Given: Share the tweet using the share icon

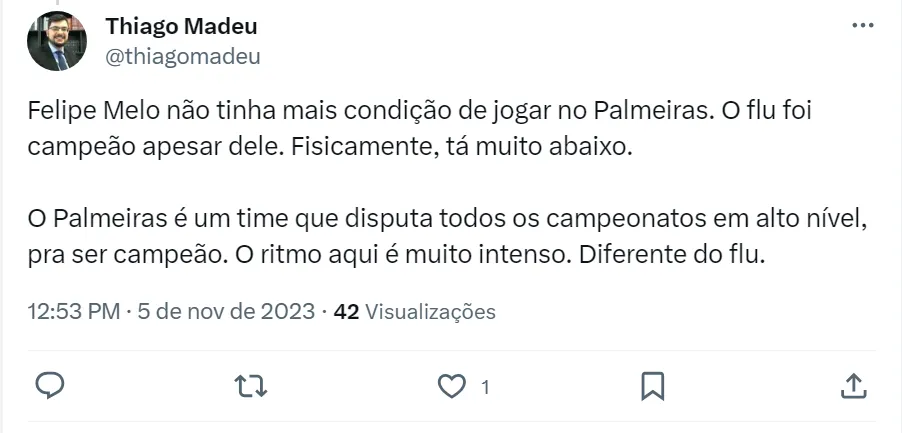Looking at the screenshot, I should [852, 385].
